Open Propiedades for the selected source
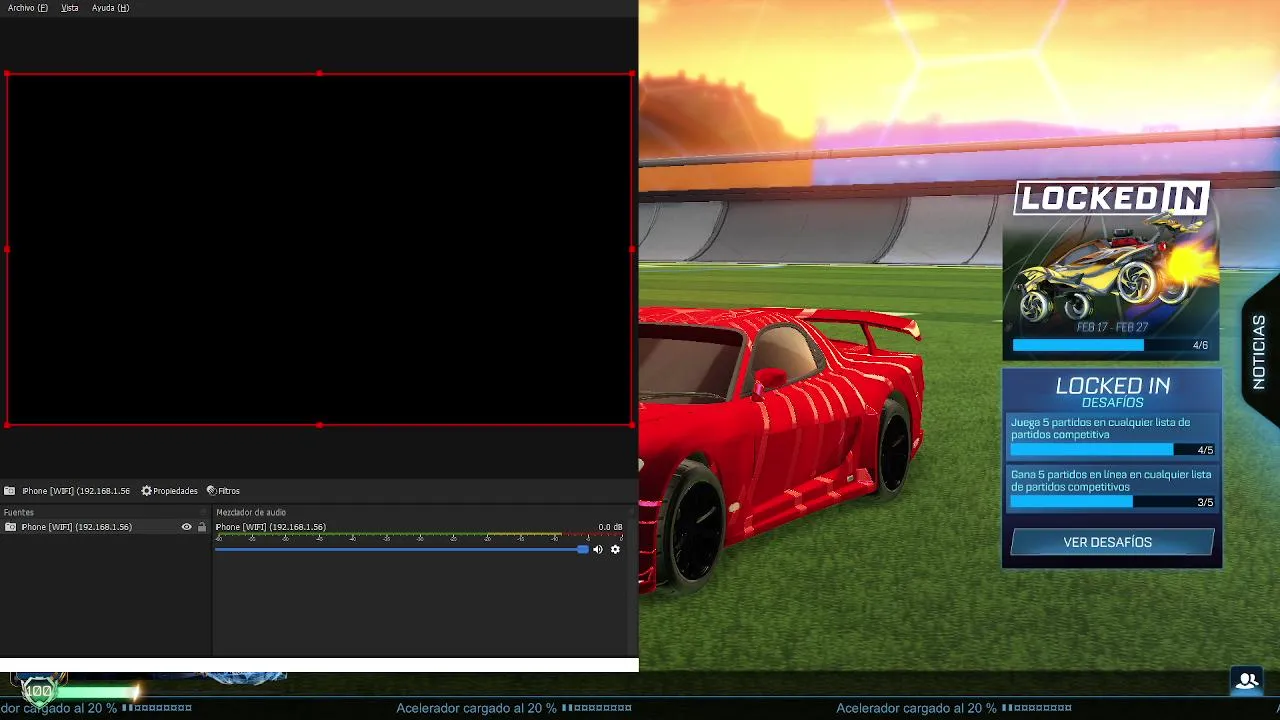 pos(169,491)
